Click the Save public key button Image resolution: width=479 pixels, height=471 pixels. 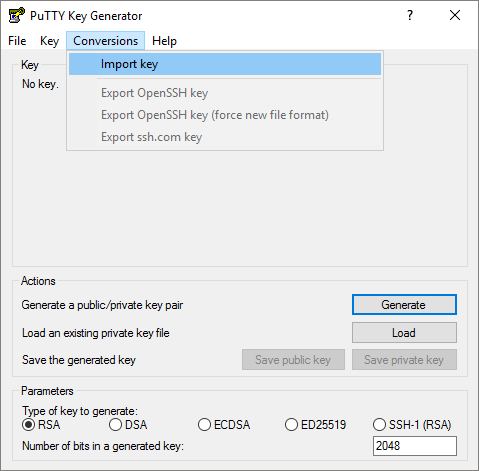pyautogui.click(x=293, y=360)
